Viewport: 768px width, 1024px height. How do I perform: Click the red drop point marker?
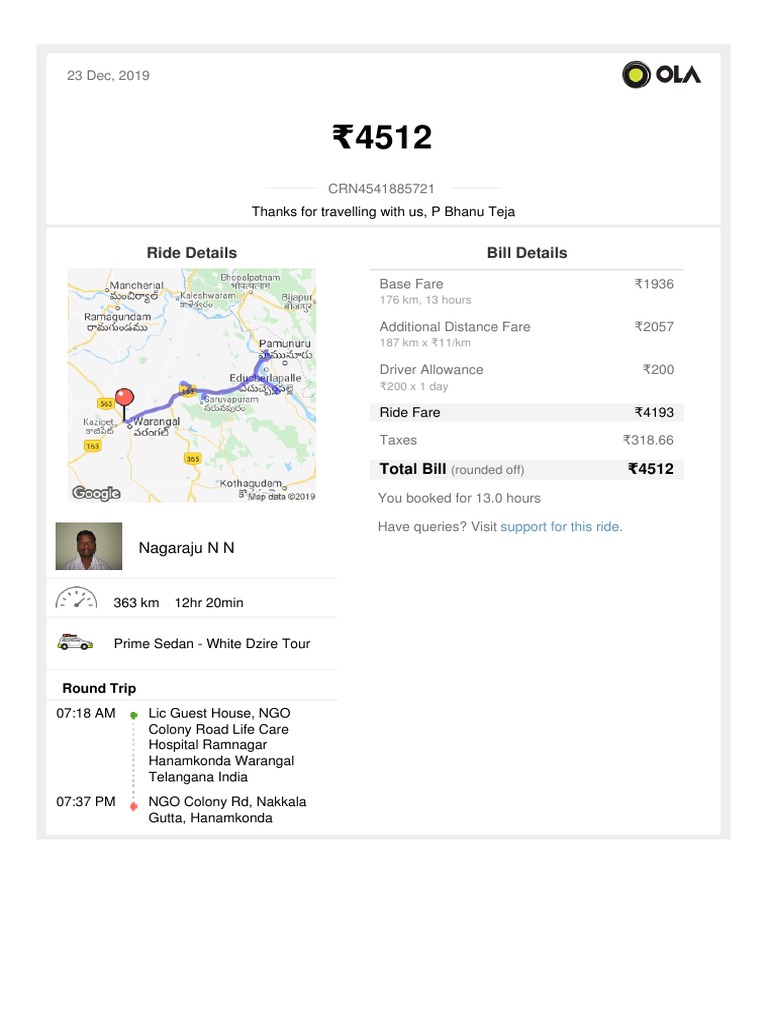(x=134, y=803)
